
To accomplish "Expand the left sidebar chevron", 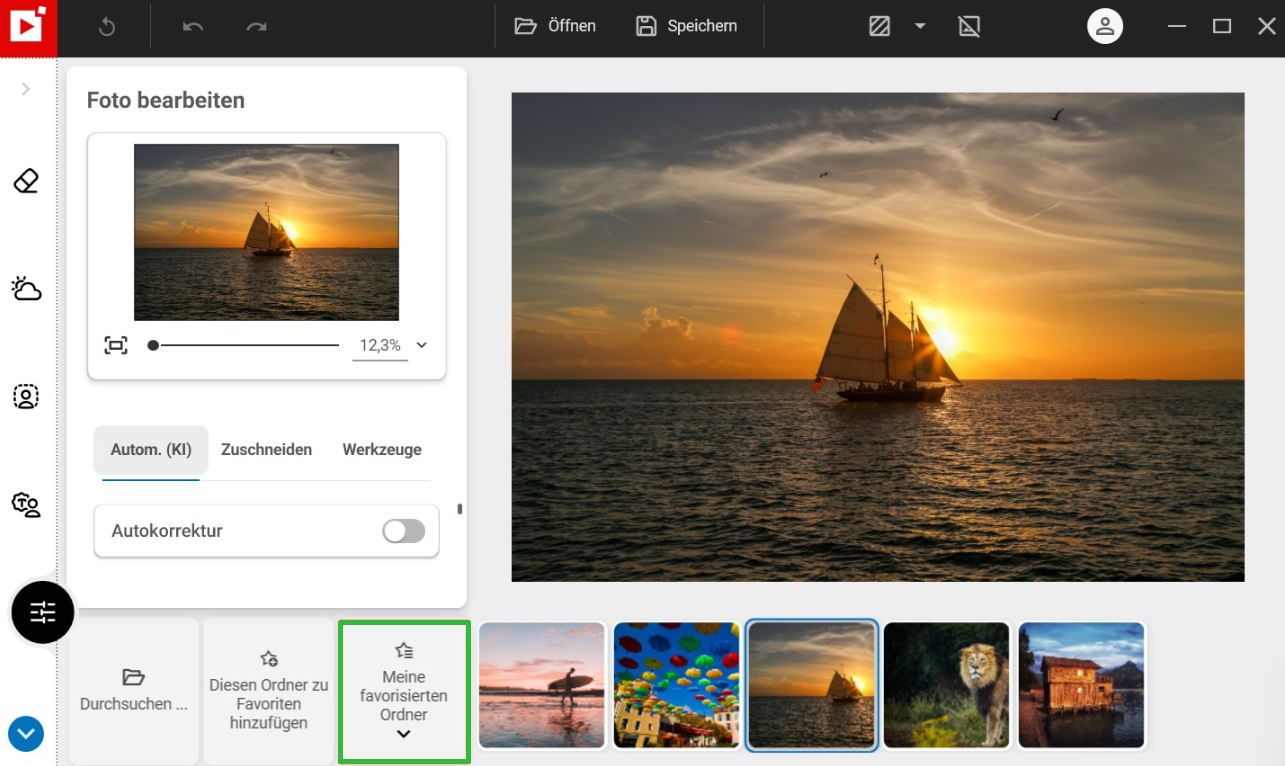I will [26, 89].
